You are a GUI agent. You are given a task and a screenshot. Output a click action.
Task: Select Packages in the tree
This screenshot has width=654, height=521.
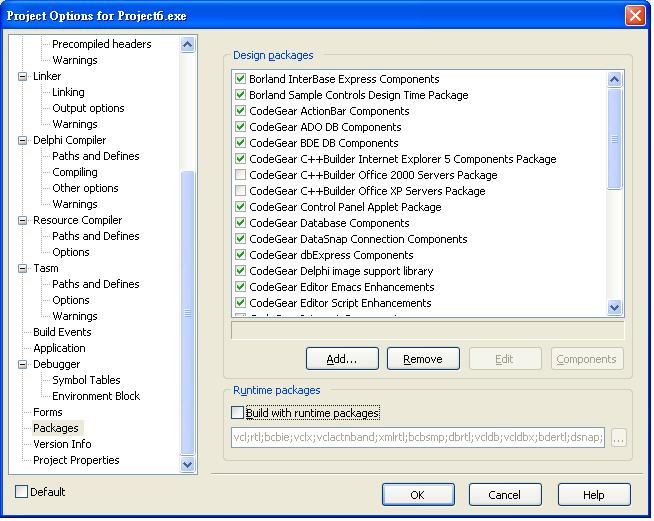55,428
